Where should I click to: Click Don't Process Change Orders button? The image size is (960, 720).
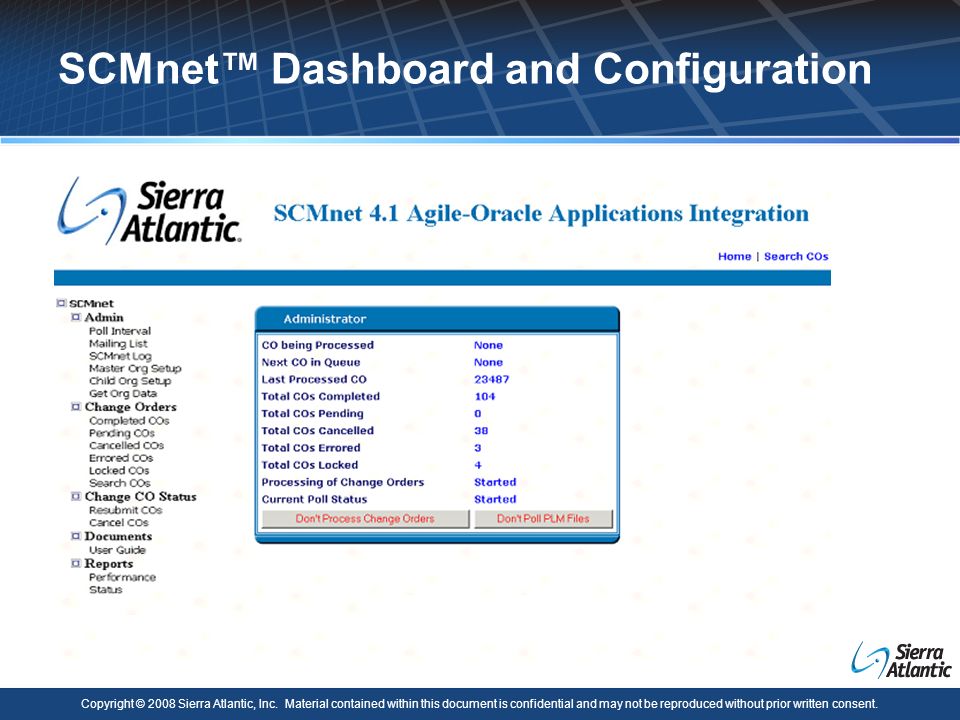[x=365, y=519]
